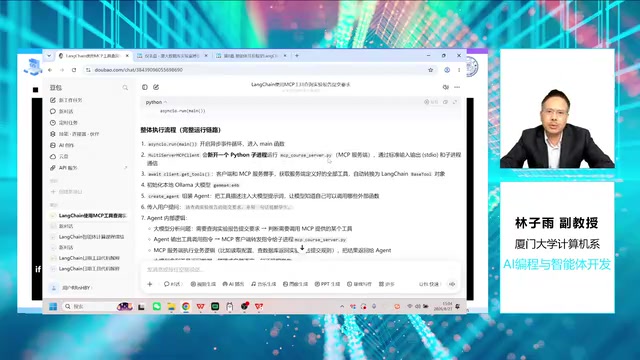Click the Chrome icon in the taskbar
The width and height of the screenshot is (640, 360).
pyautogui.click(x=186, y=307)
